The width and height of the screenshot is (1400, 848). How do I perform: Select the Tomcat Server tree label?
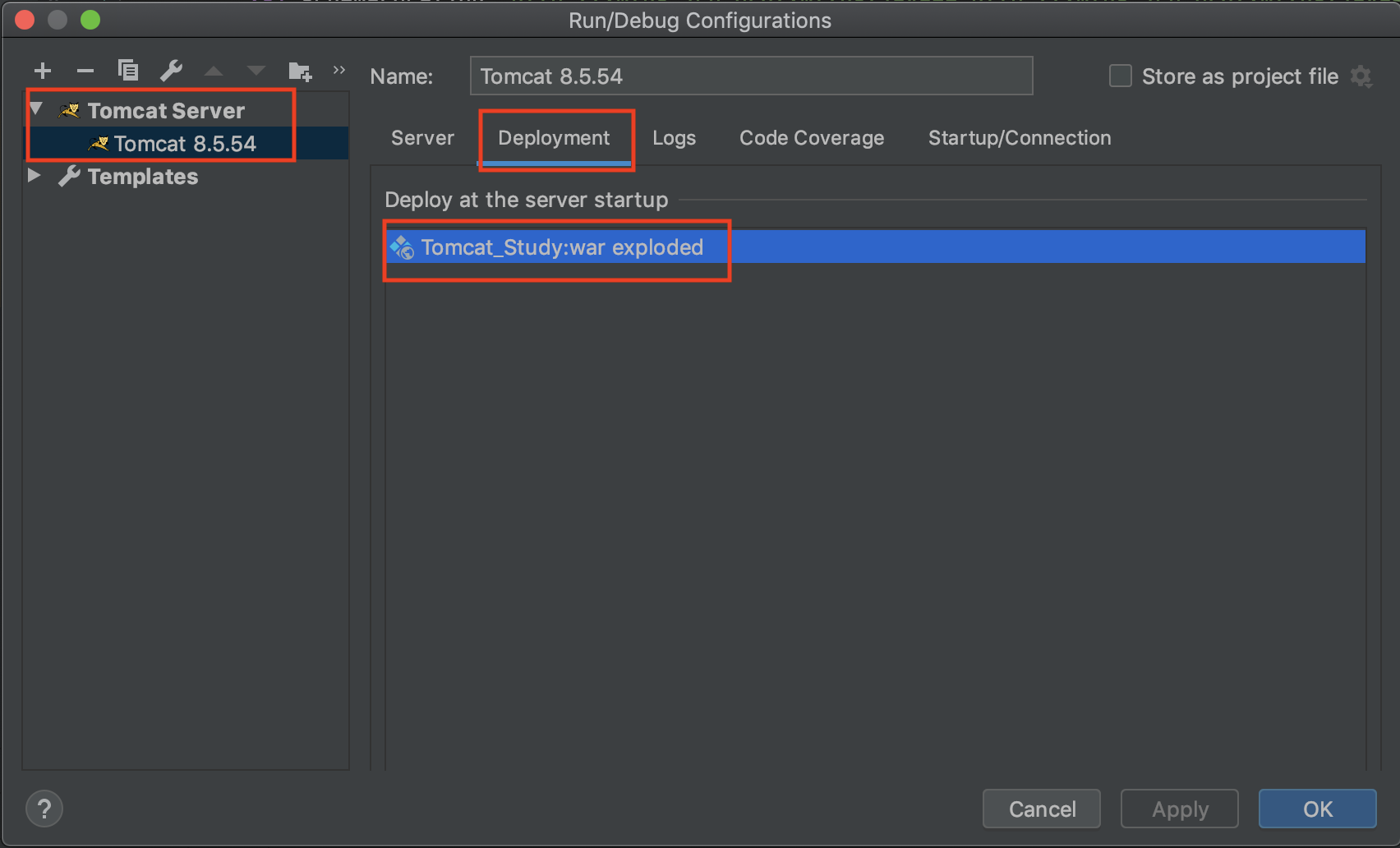(166, 111)
